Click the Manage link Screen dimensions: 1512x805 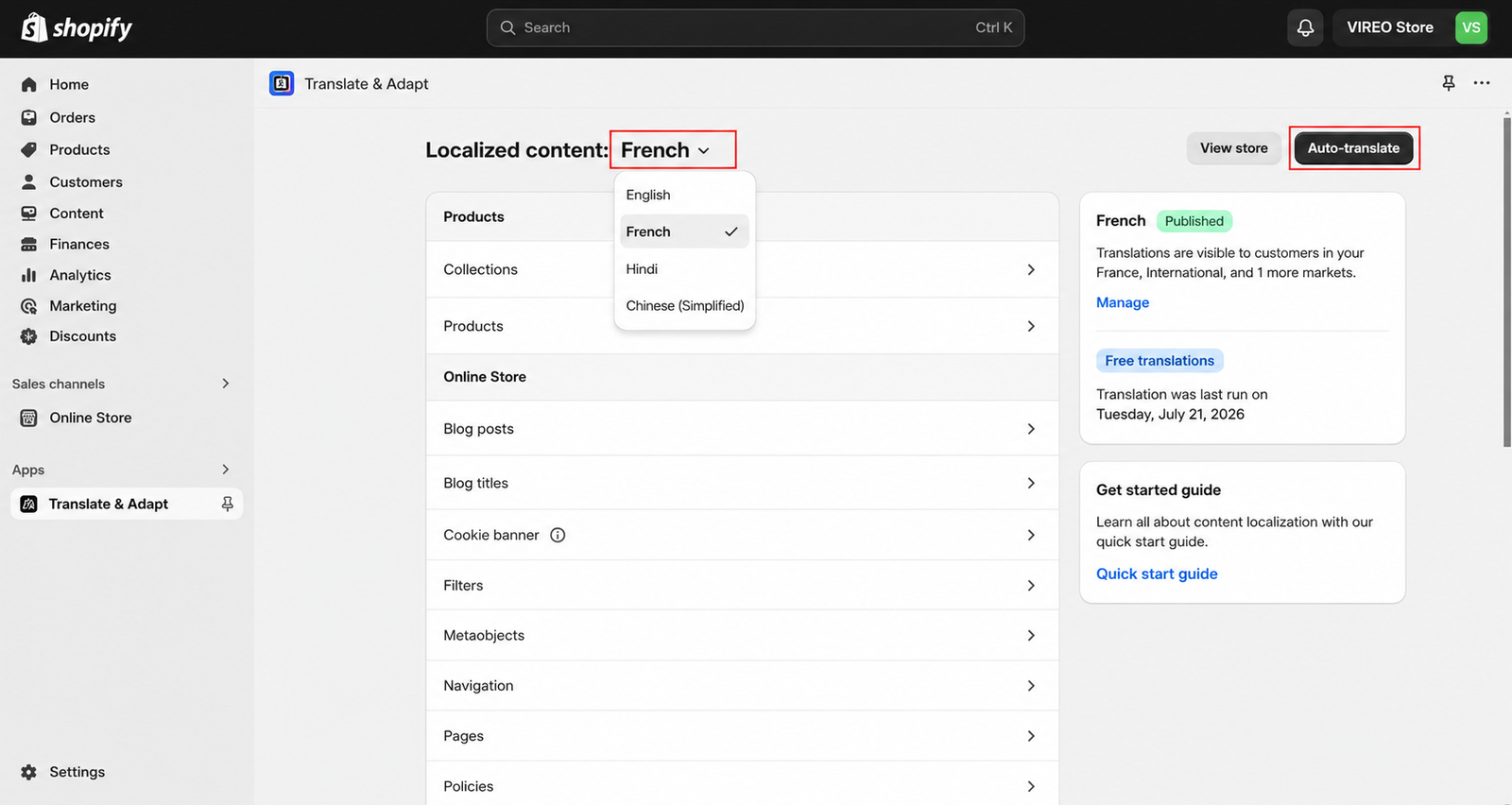click(x=1123, y=302)
